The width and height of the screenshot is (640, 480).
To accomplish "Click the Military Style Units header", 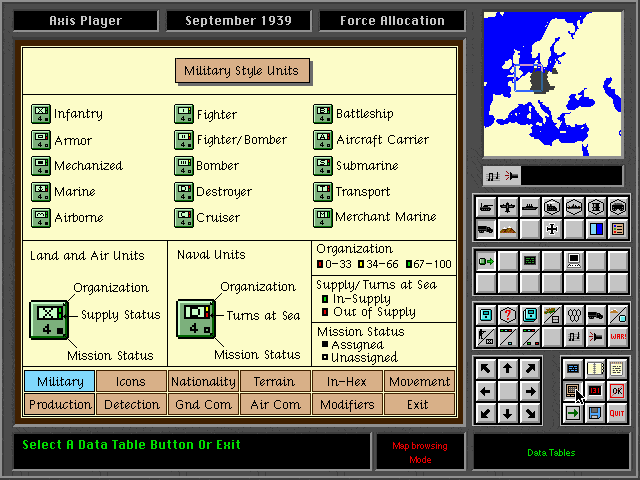I will point(239,71).
